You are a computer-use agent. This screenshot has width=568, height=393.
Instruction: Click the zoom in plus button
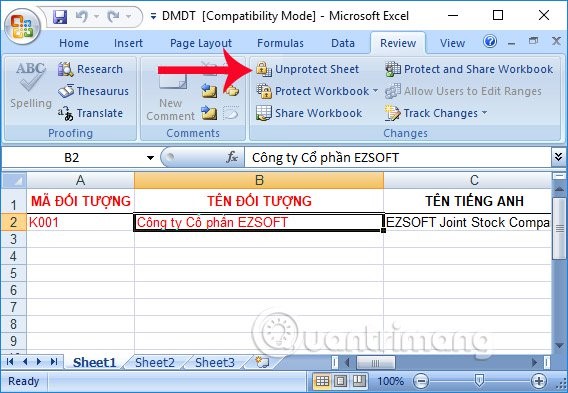click(539, 381)
